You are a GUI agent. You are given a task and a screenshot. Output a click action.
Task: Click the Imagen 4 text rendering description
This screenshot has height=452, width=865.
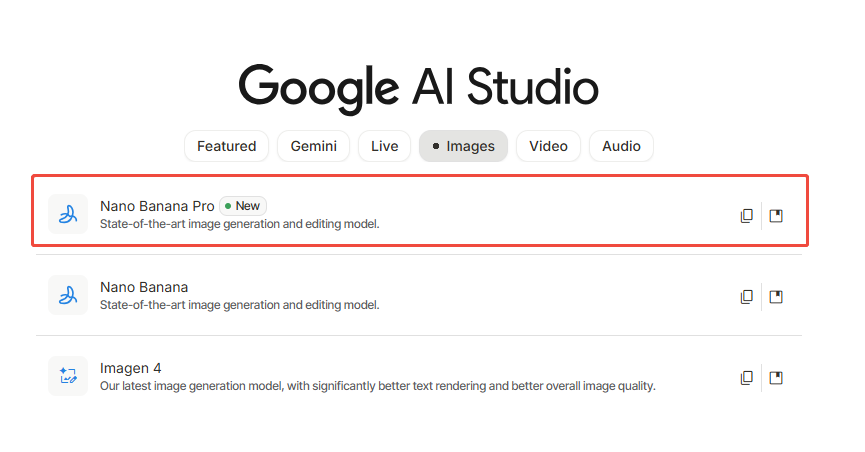(x=377, y=386)
